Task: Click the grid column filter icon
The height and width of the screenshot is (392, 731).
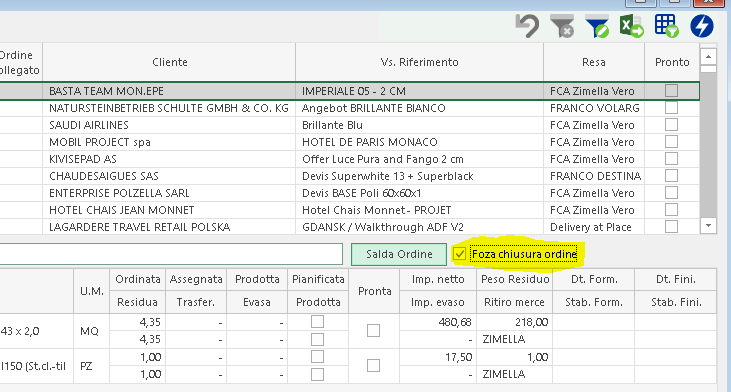Action: pos(666,26)
